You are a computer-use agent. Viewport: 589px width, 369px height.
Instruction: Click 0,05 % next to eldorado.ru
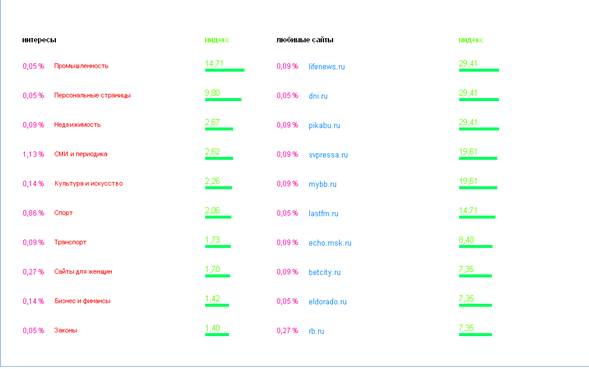click(x=287, y=301)
